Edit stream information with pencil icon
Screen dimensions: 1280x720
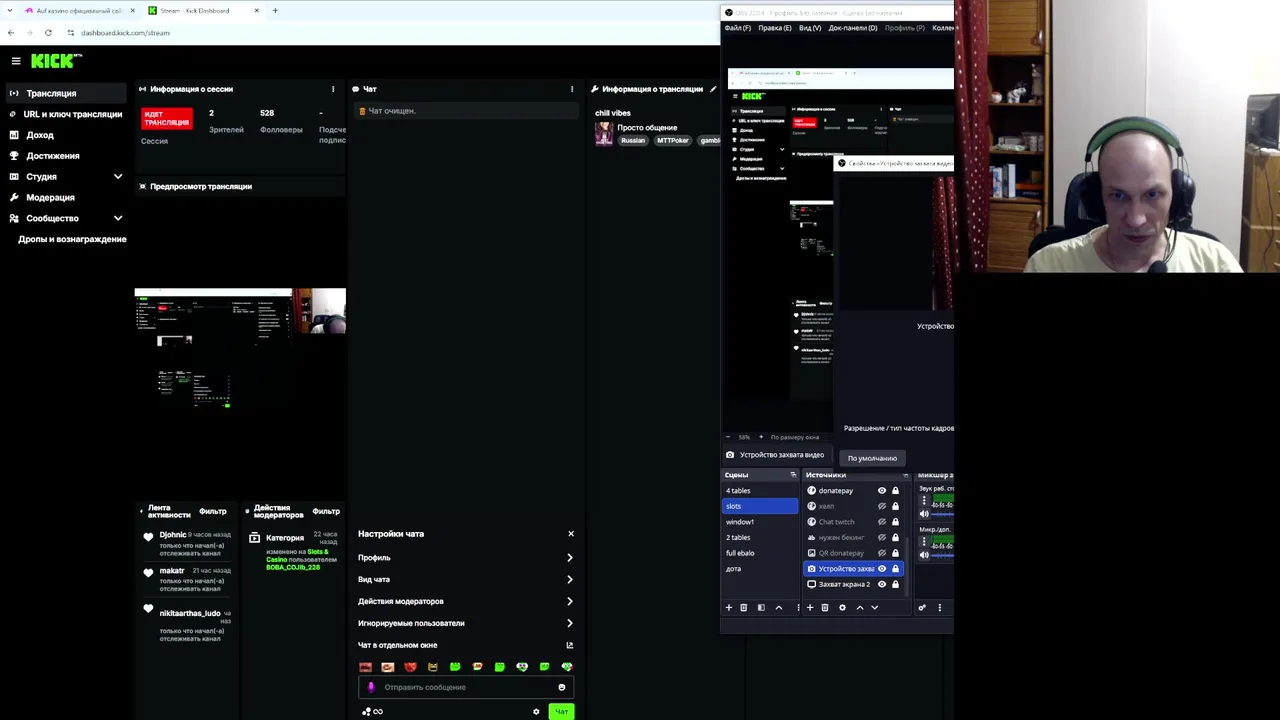click(712, 89)
